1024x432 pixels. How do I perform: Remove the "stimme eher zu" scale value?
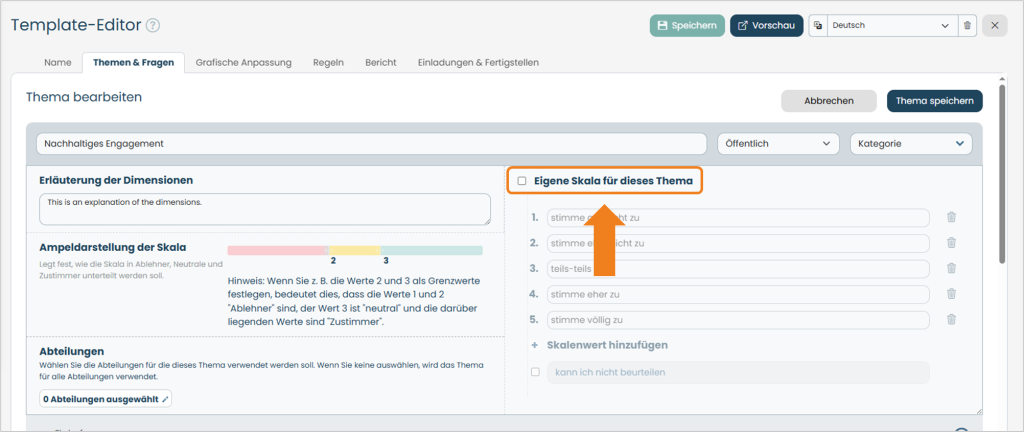point(952,294)
